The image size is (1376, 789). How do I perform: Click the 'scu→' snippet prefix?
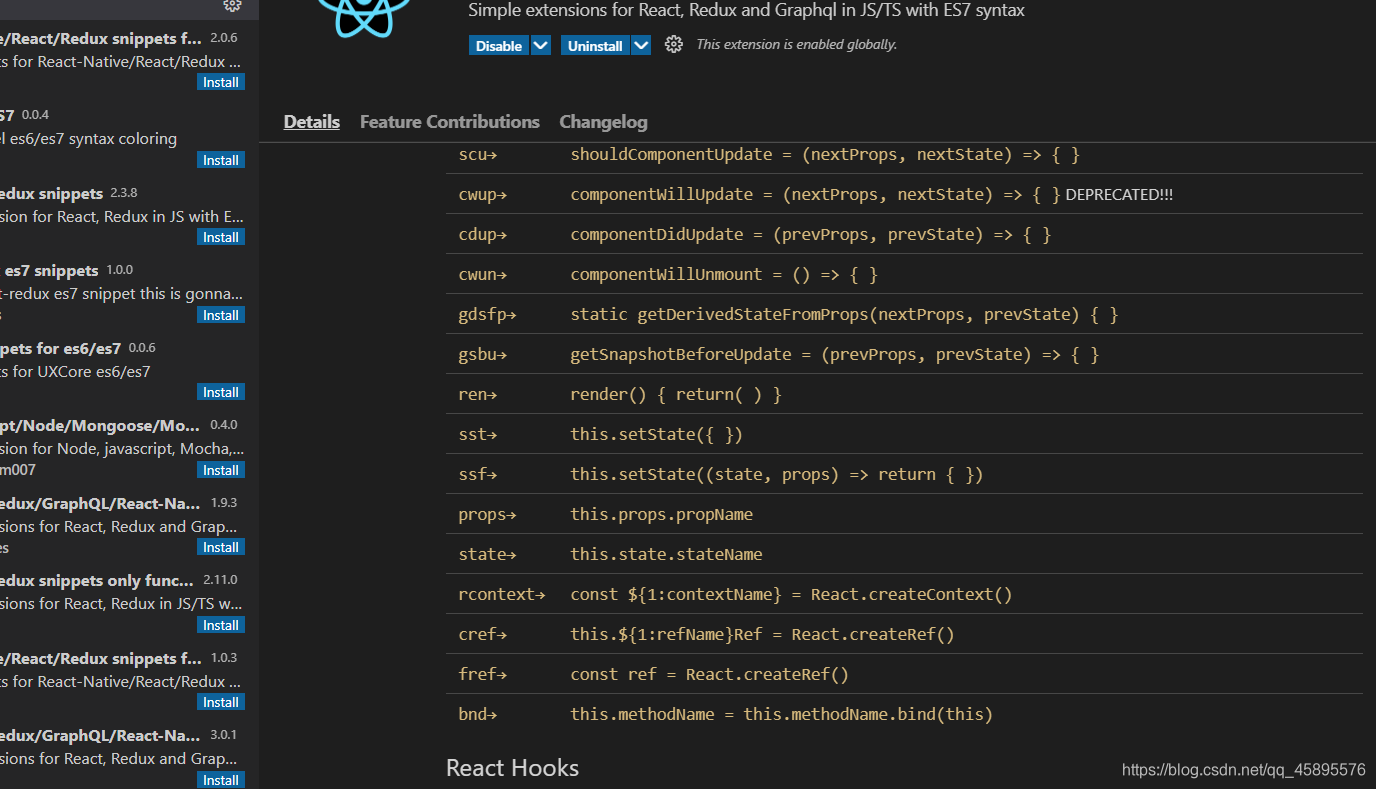[x=478, y=155]
